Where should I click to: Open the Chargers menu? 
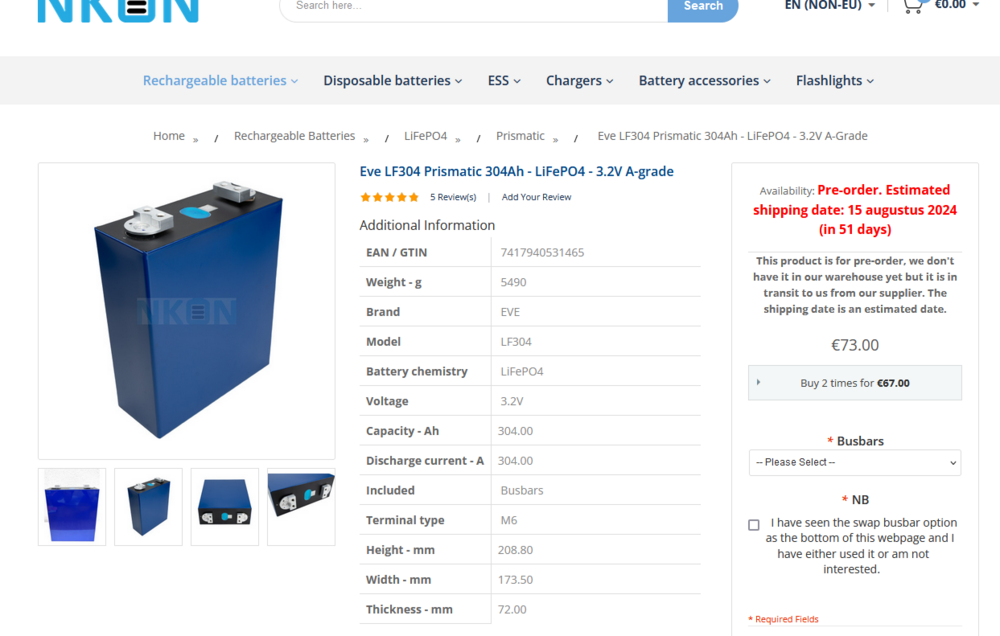tap(579, 81)
